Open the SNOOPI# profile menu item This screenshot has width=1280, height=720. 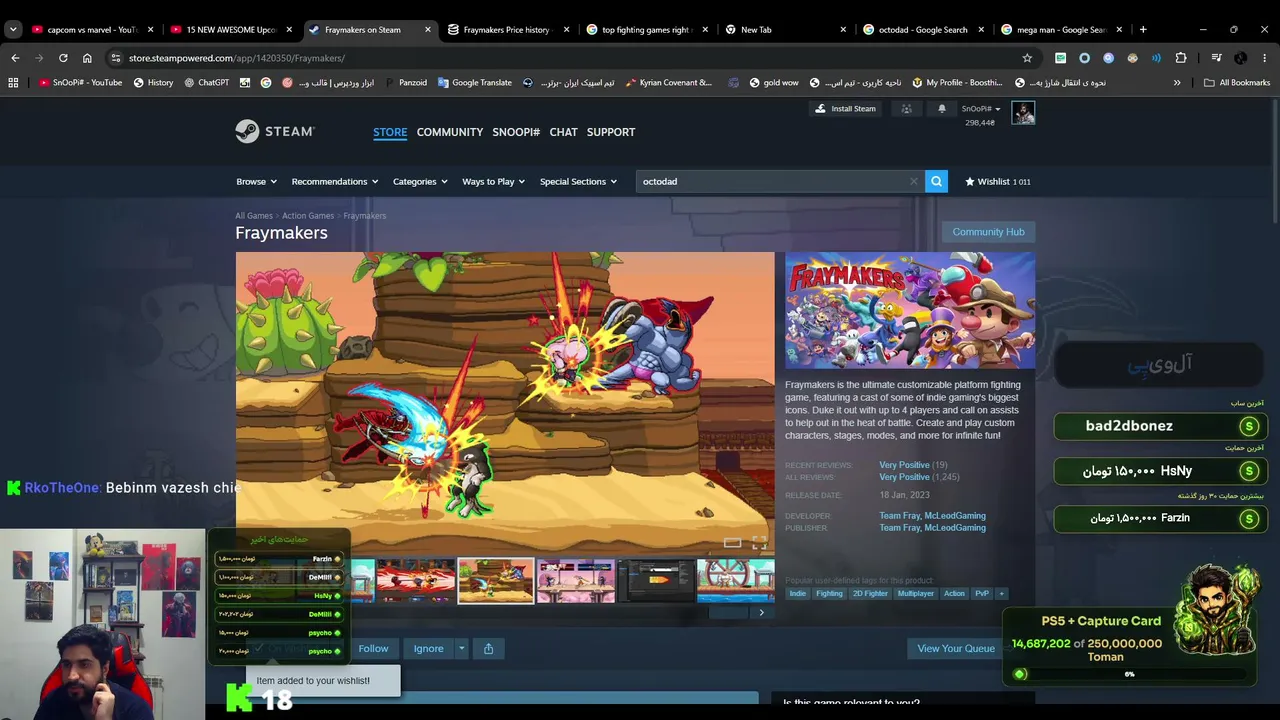coord(516,132)
